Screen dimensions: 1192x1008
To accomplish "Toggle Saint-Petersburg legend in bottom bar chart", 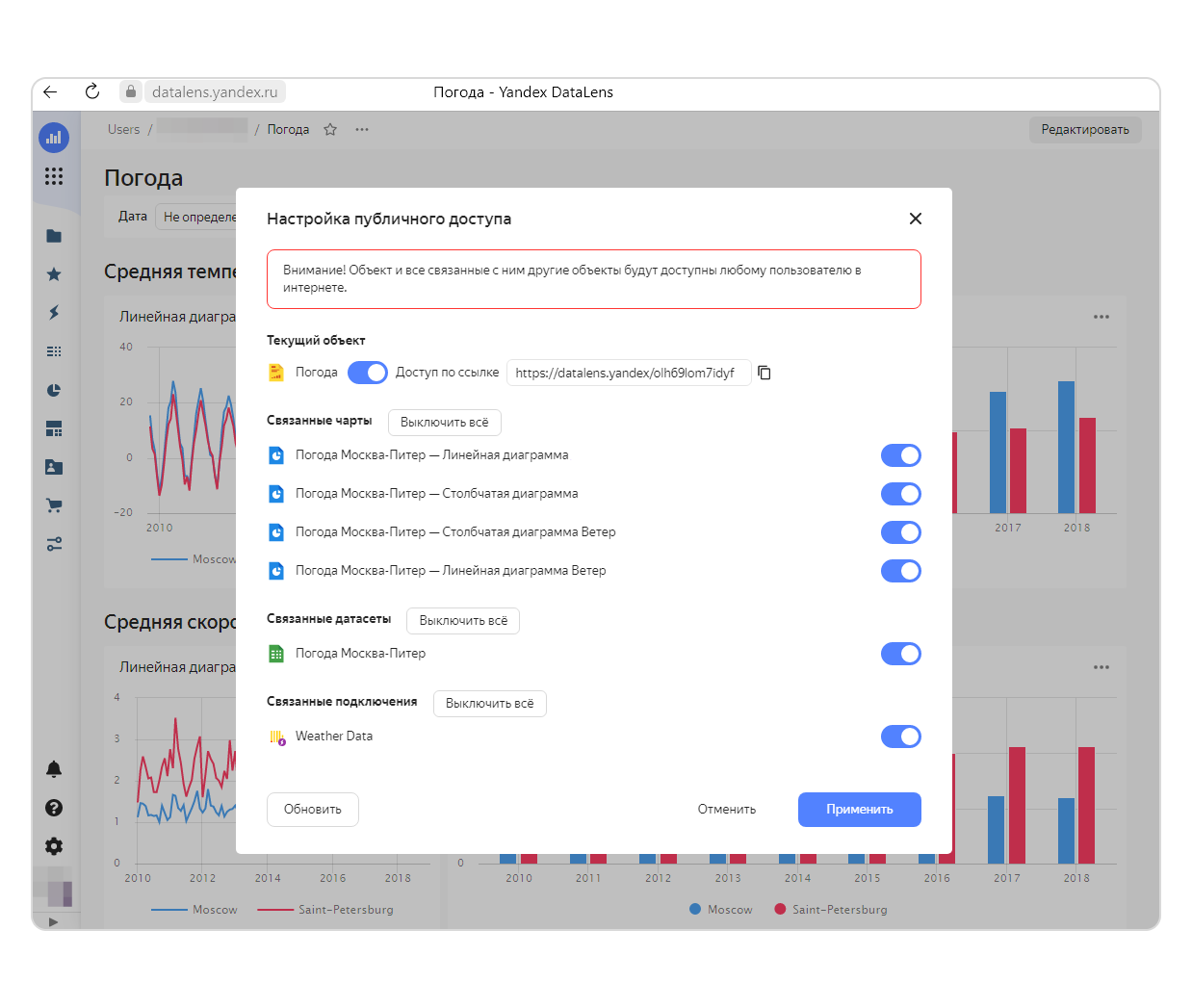I will point(831,910).
